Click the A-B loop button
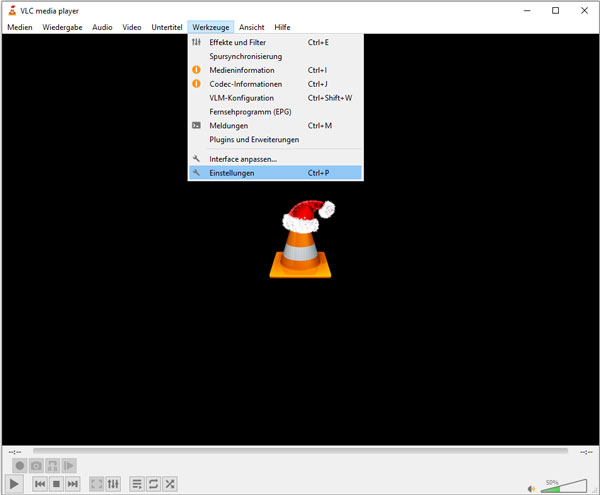 pos(52,466)
